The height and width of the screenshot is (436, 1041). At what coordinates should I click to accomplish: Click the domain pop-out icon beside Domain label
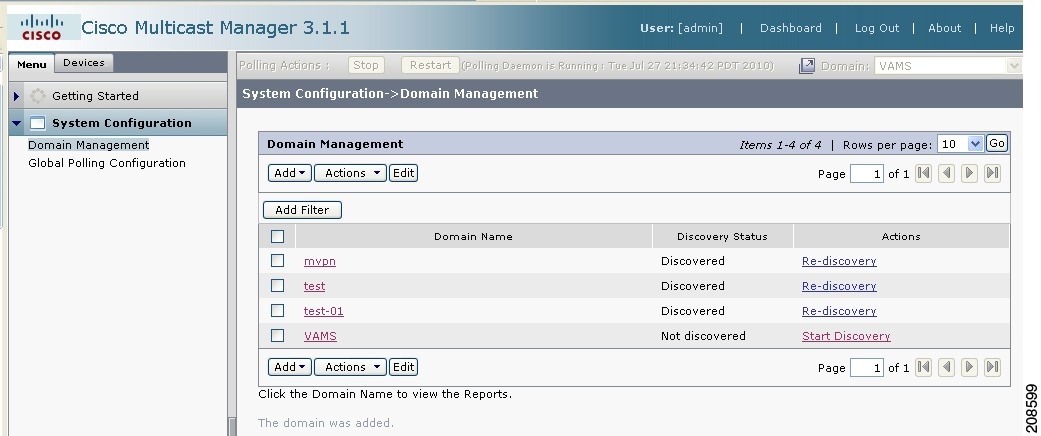click(x=807, y=66)
